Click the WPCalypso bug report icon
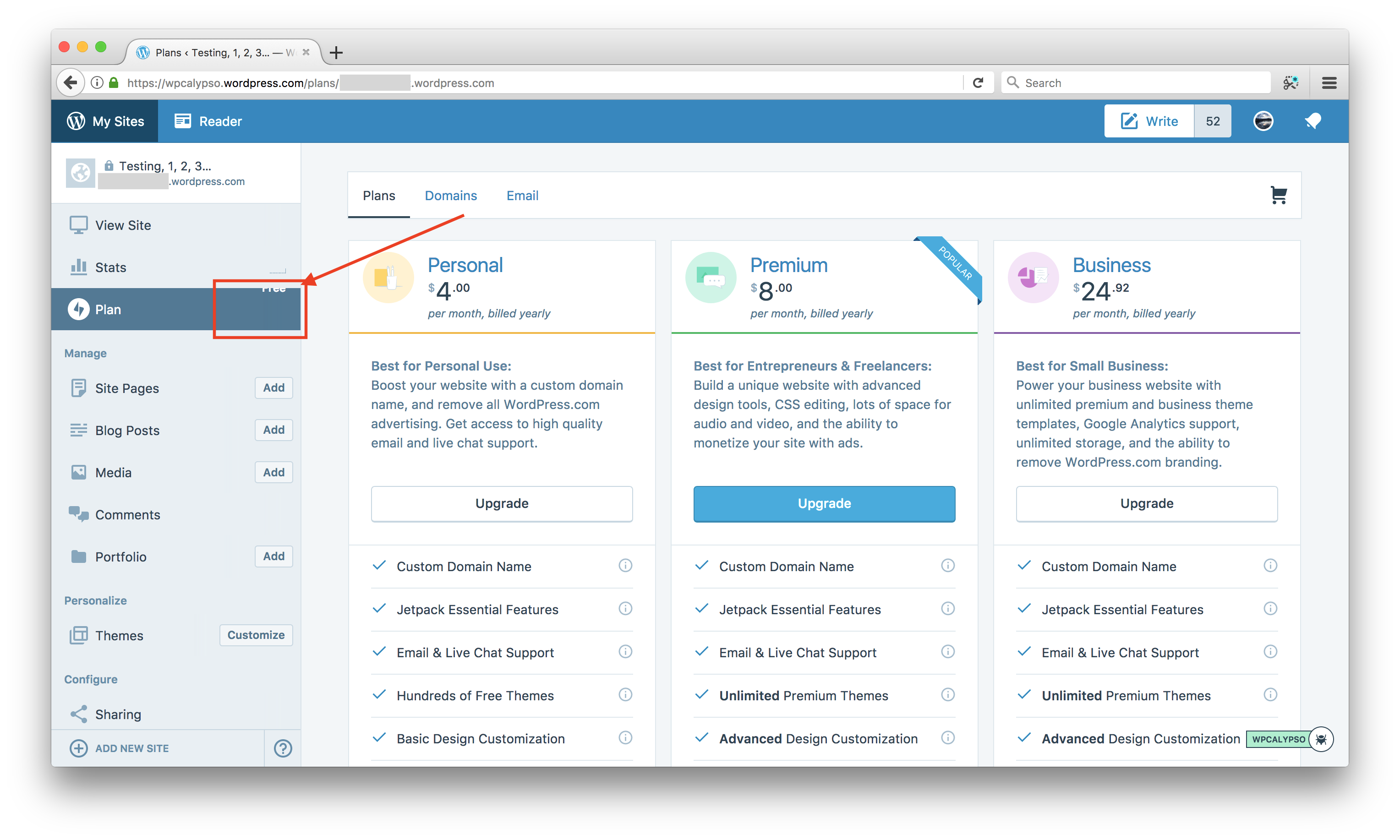1400x840 pixels. pyautogui.click(x=1321, y=739)
